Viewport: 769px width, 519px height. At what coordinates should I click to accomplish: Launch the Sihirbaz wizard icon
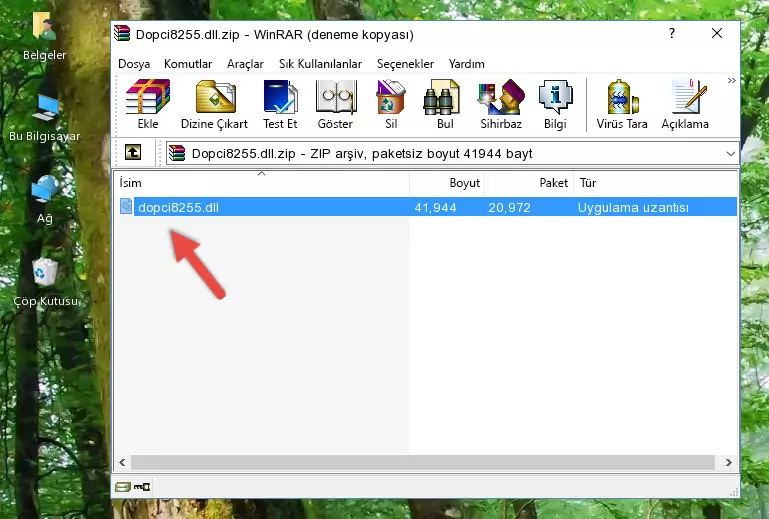coord(501,104)
